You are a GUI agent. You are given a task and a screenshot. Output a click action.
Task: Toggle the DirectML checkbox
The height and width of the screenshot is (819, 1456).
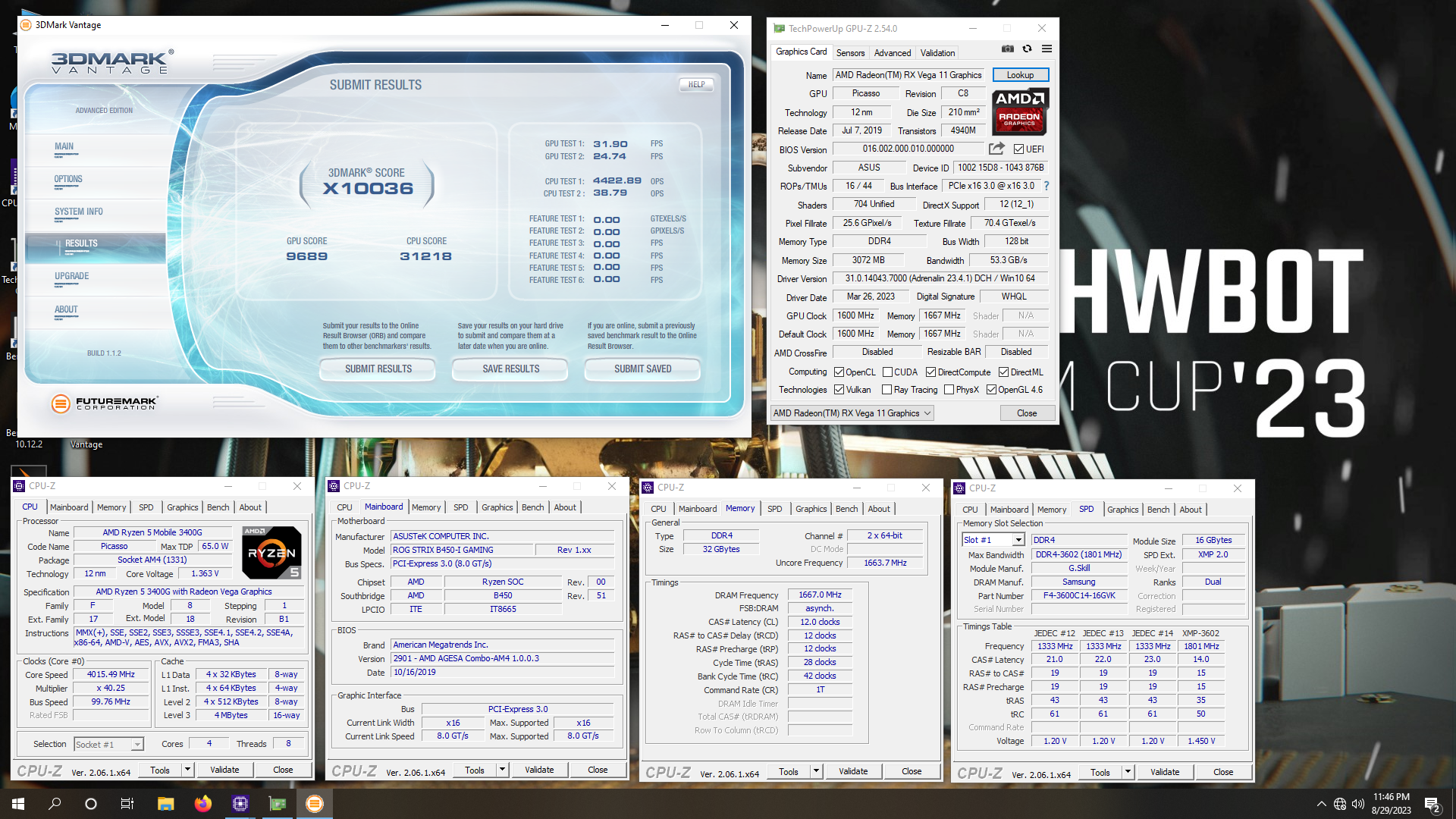point(1003,372)
